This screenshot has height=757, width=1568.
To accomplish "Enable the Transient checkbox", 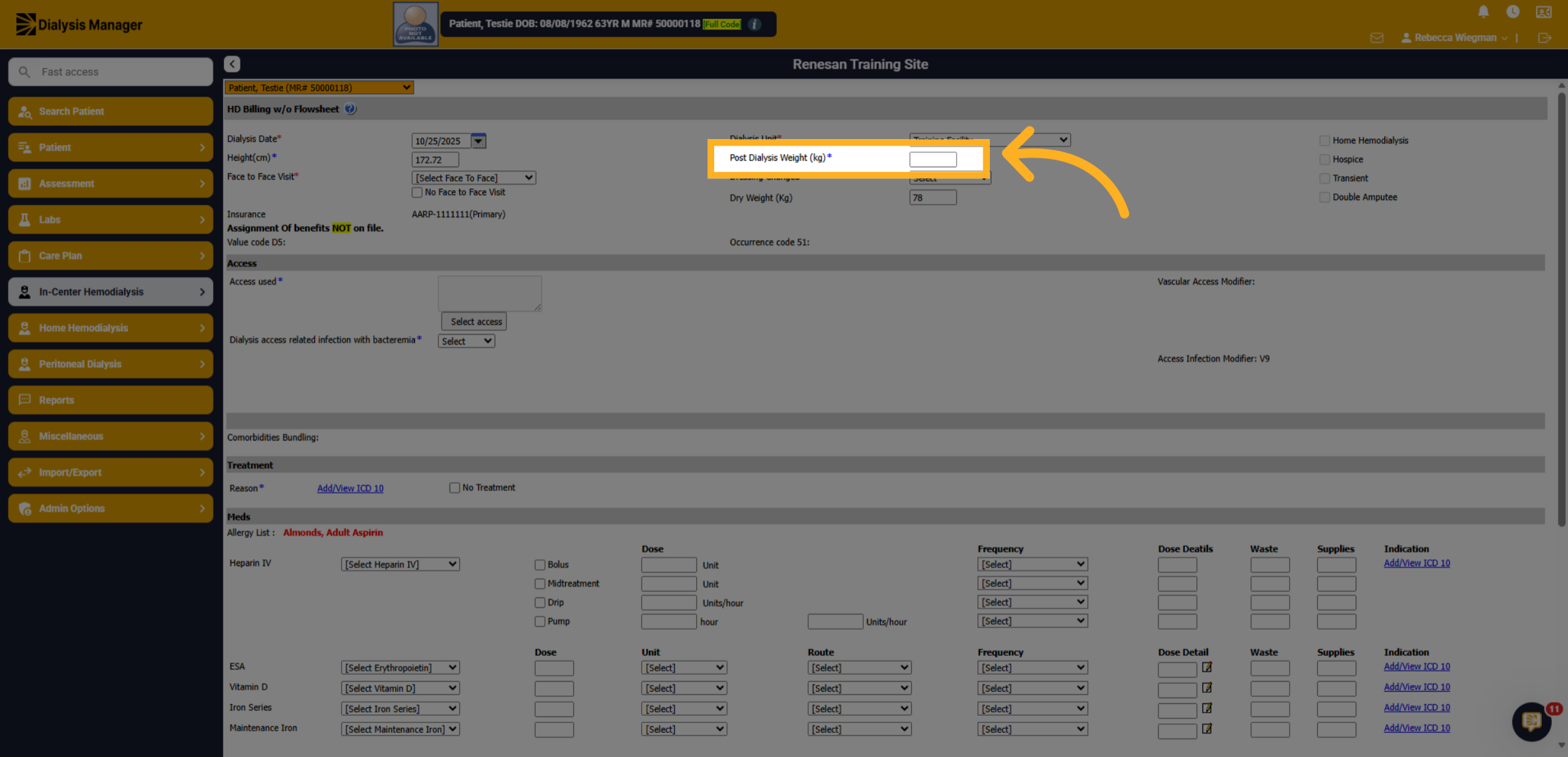I will point(1324,178).
